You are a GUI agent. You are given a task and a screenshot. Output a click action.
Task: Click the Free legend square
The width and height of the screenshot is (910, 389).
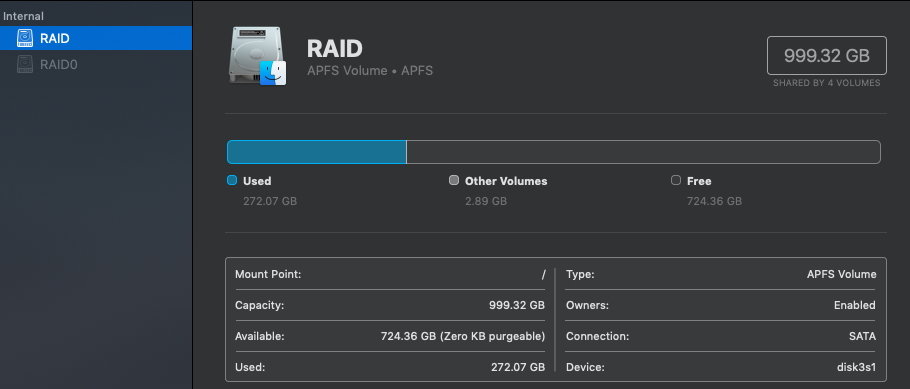(676, 180)
